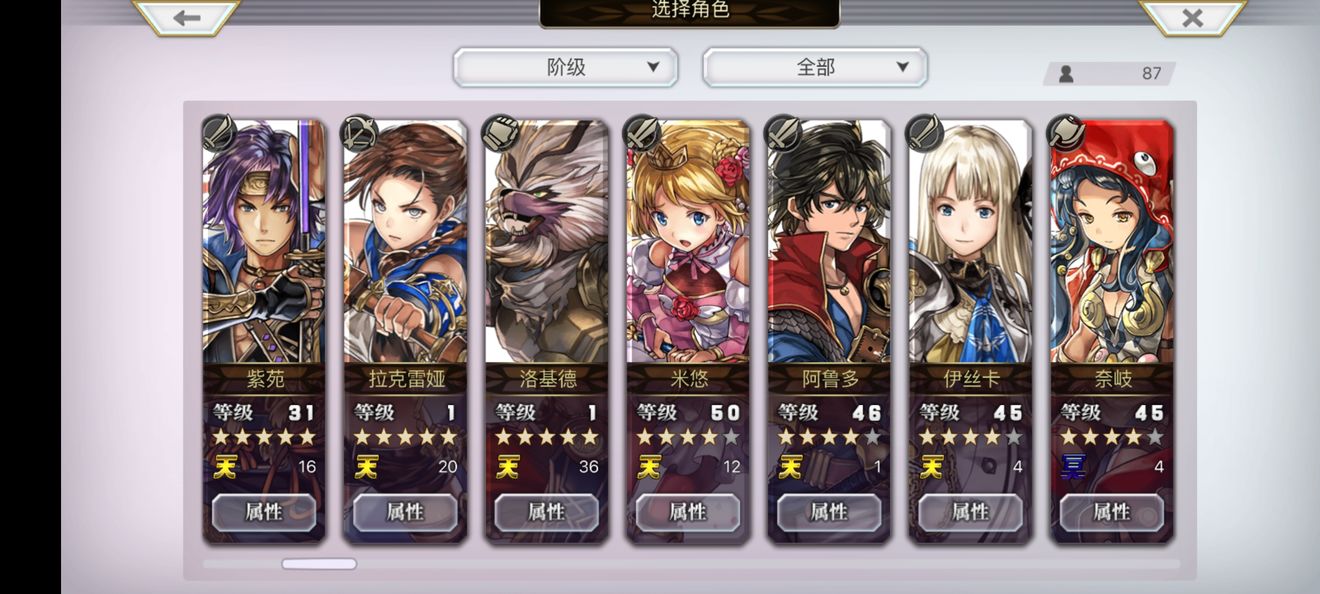View 属性 for 紫苑
The width and height of the screenshot is (1320, 594).
[x=264, y=512]
